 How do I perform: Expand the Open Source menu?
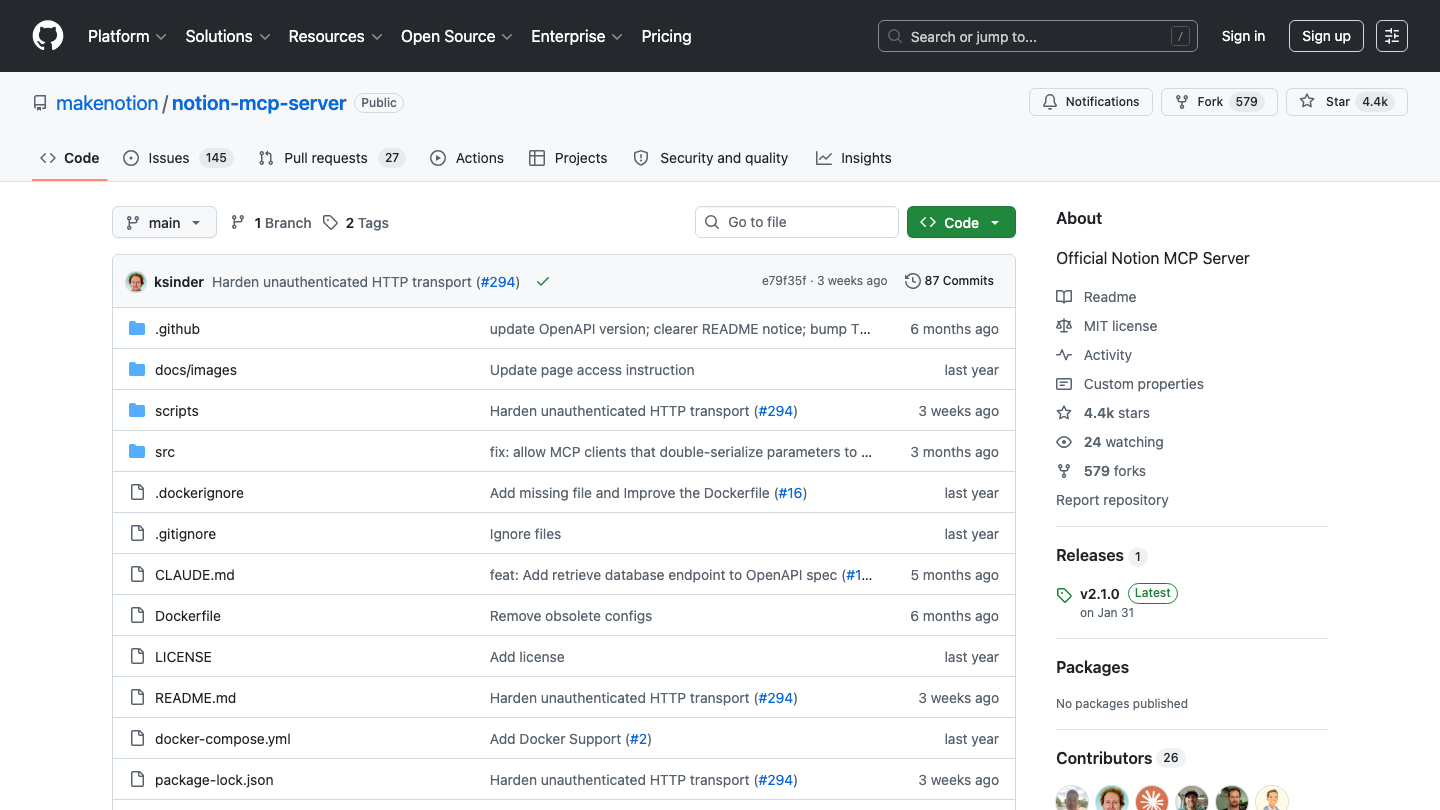click(x=457, y=36)
